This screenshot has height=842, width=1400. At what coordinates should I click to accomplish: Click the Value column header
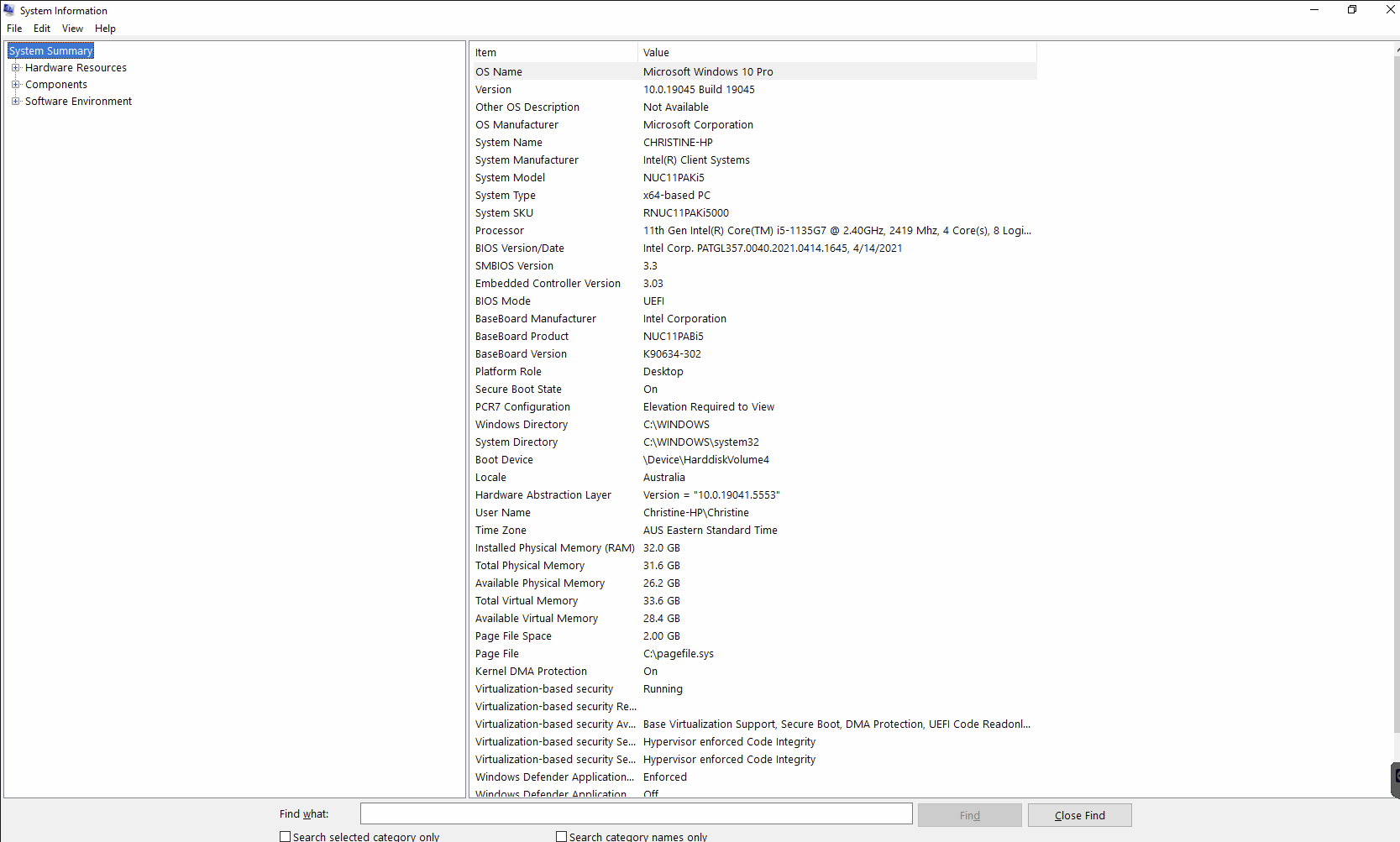[x=837, y=53]
